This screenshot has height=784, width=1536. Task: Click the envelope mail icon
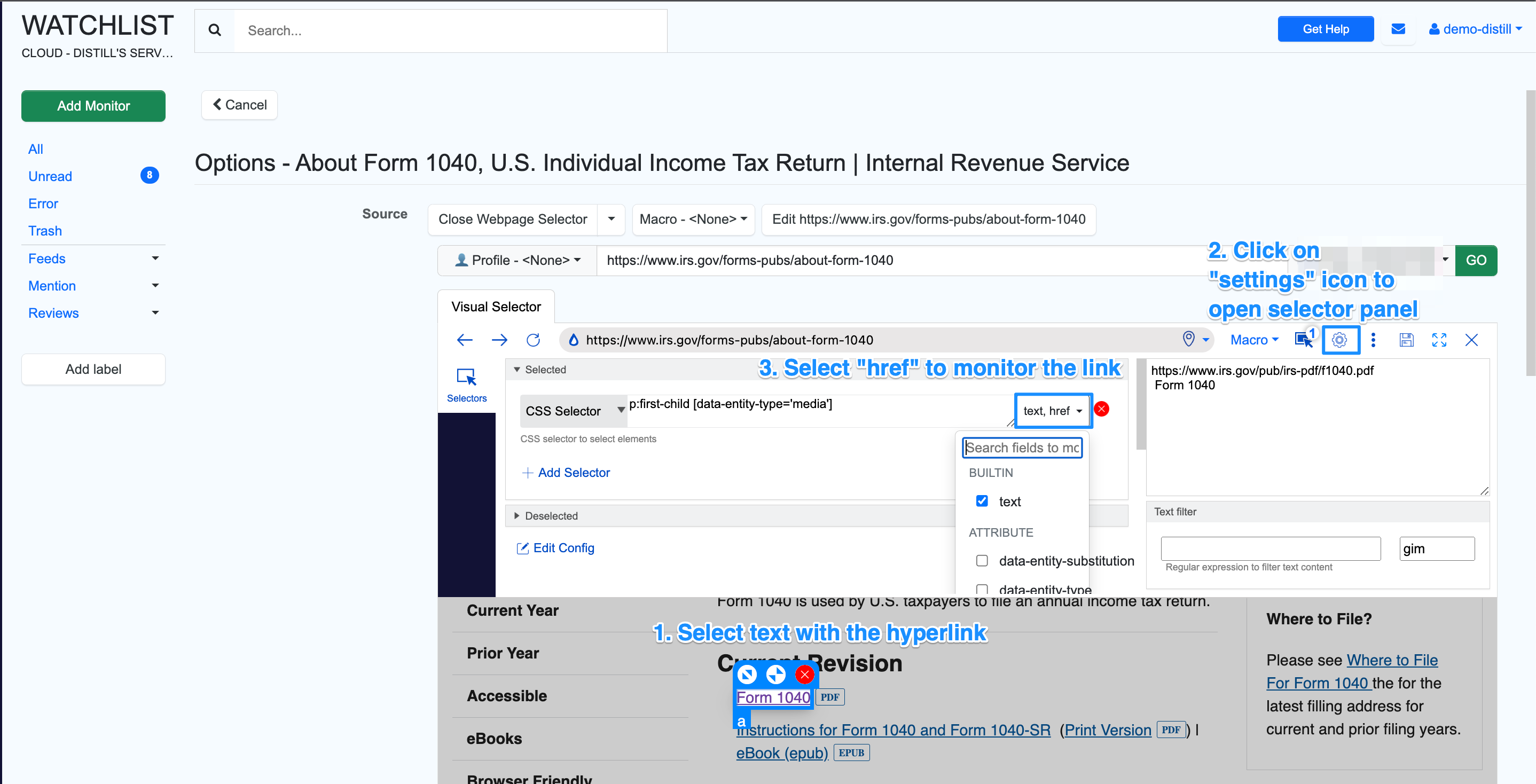tap(1398, 29)
